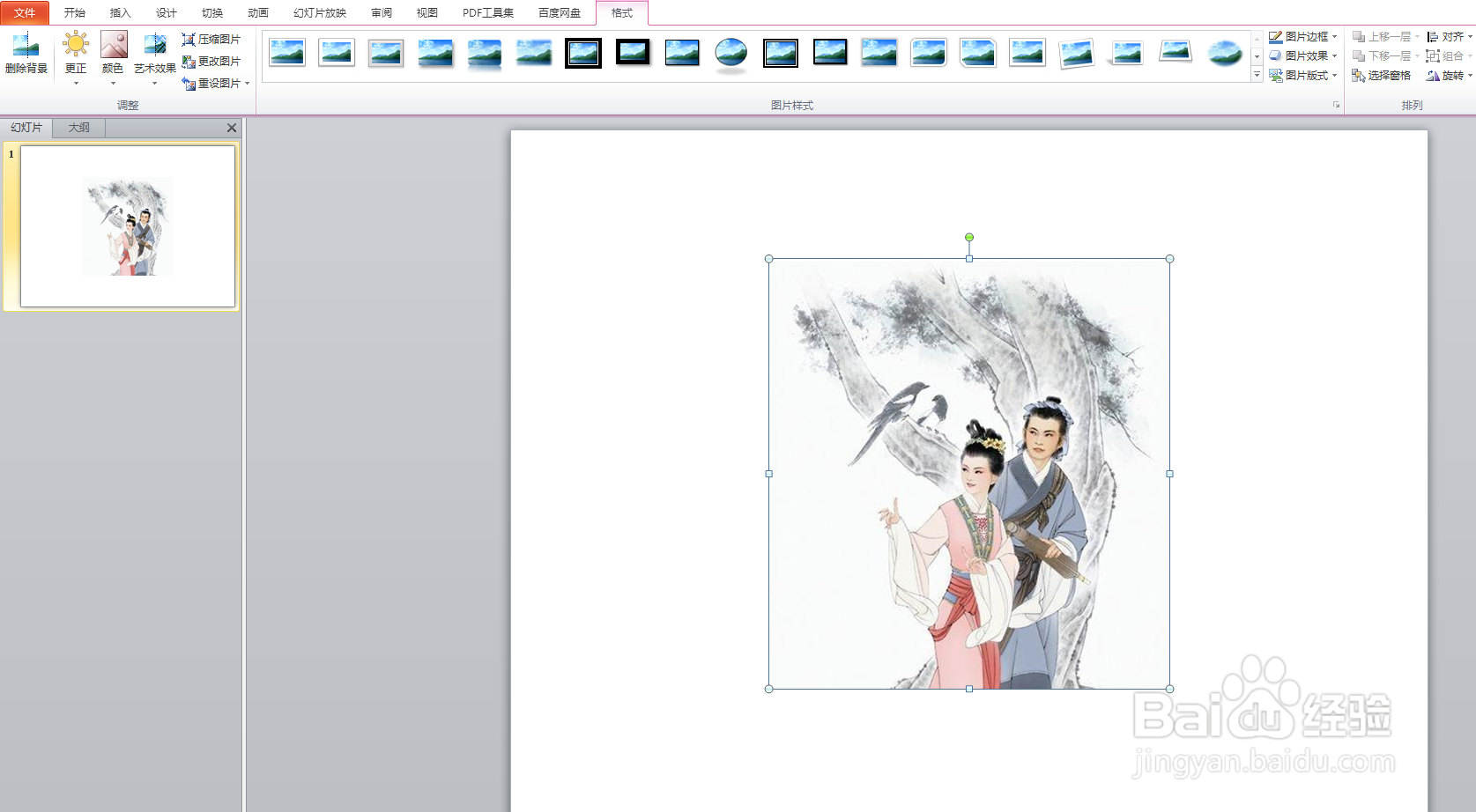Open the 图片效果 picture effects dropdown
This screenshot has width=1476, height=812.
1302,55
